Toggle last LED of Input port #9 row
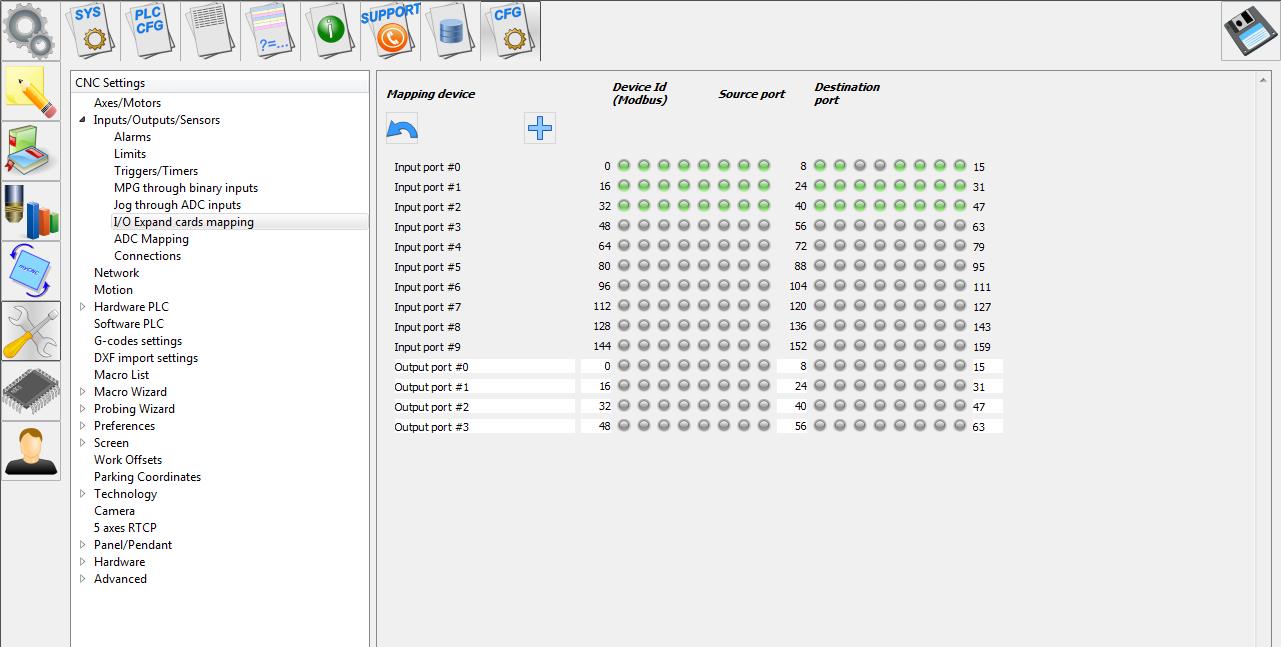Viewport: 1281px width, 647px height. tap(960, 346)
